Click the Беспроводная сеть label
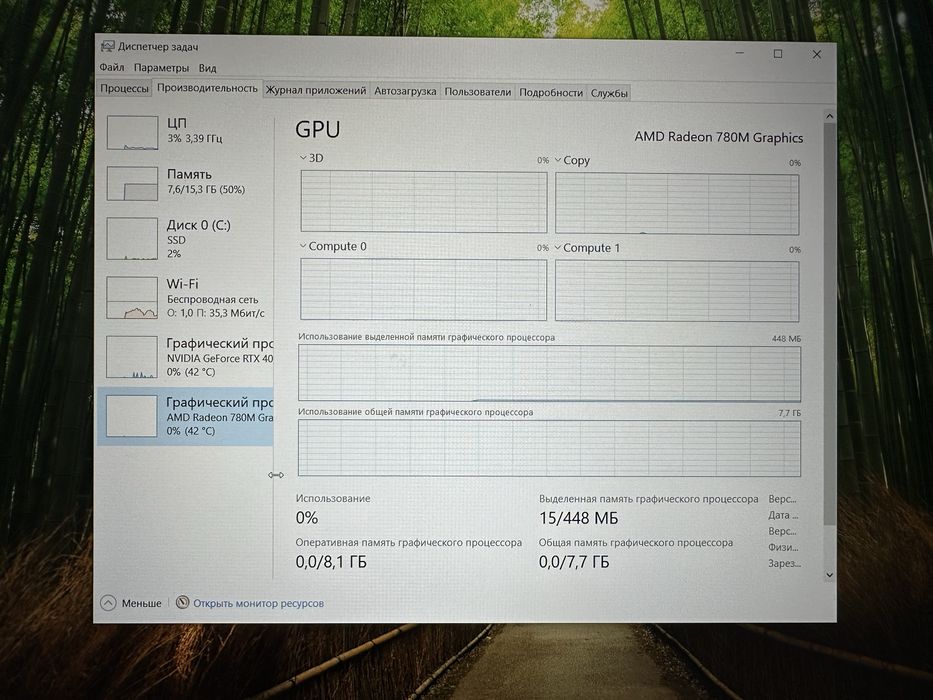The image size is (933, 700). (x=212, y=299)
